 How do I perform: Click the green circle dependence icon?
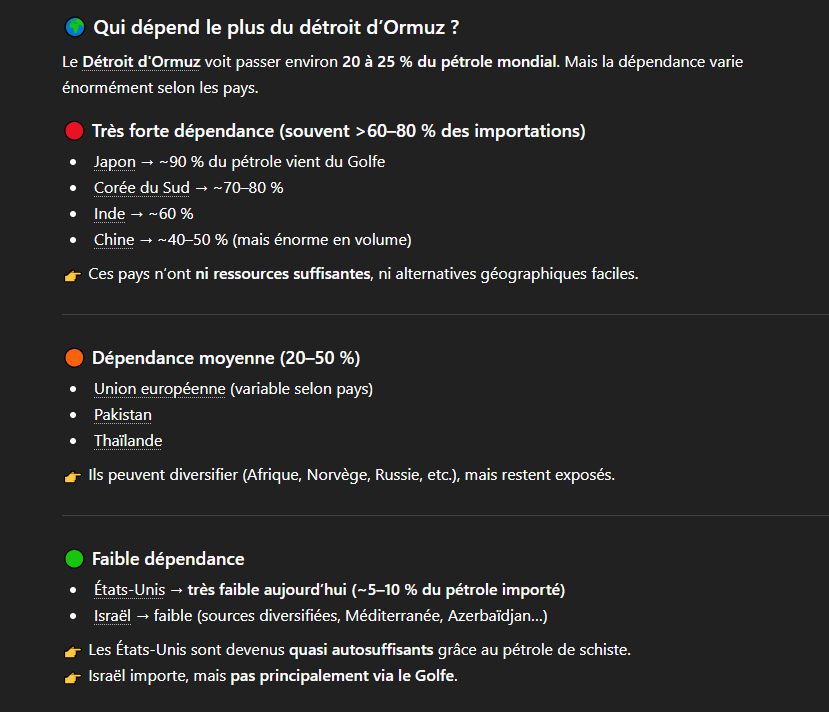point(74,559)
